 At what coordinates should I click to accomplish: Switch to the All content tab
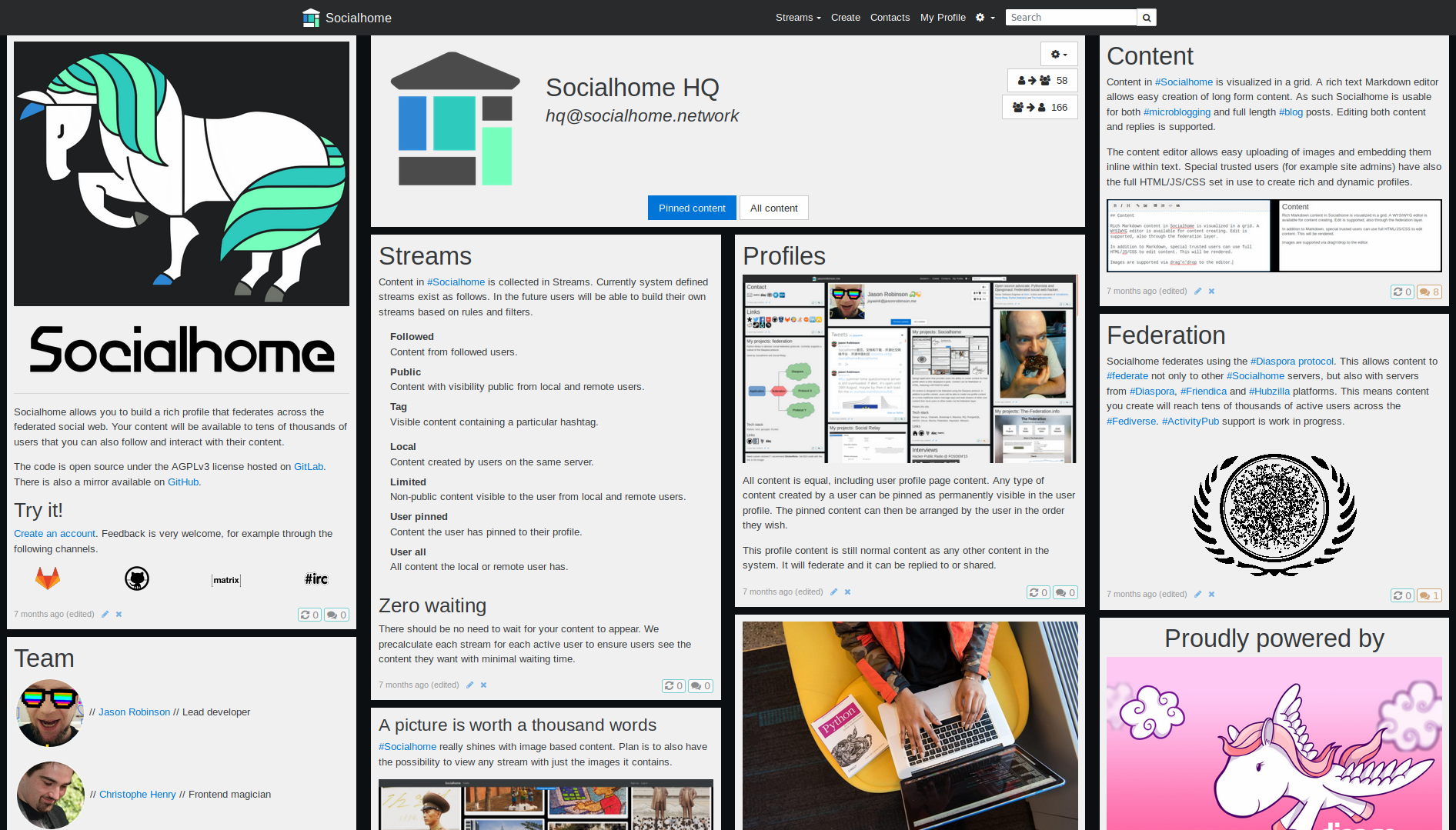tap(773, 208)
